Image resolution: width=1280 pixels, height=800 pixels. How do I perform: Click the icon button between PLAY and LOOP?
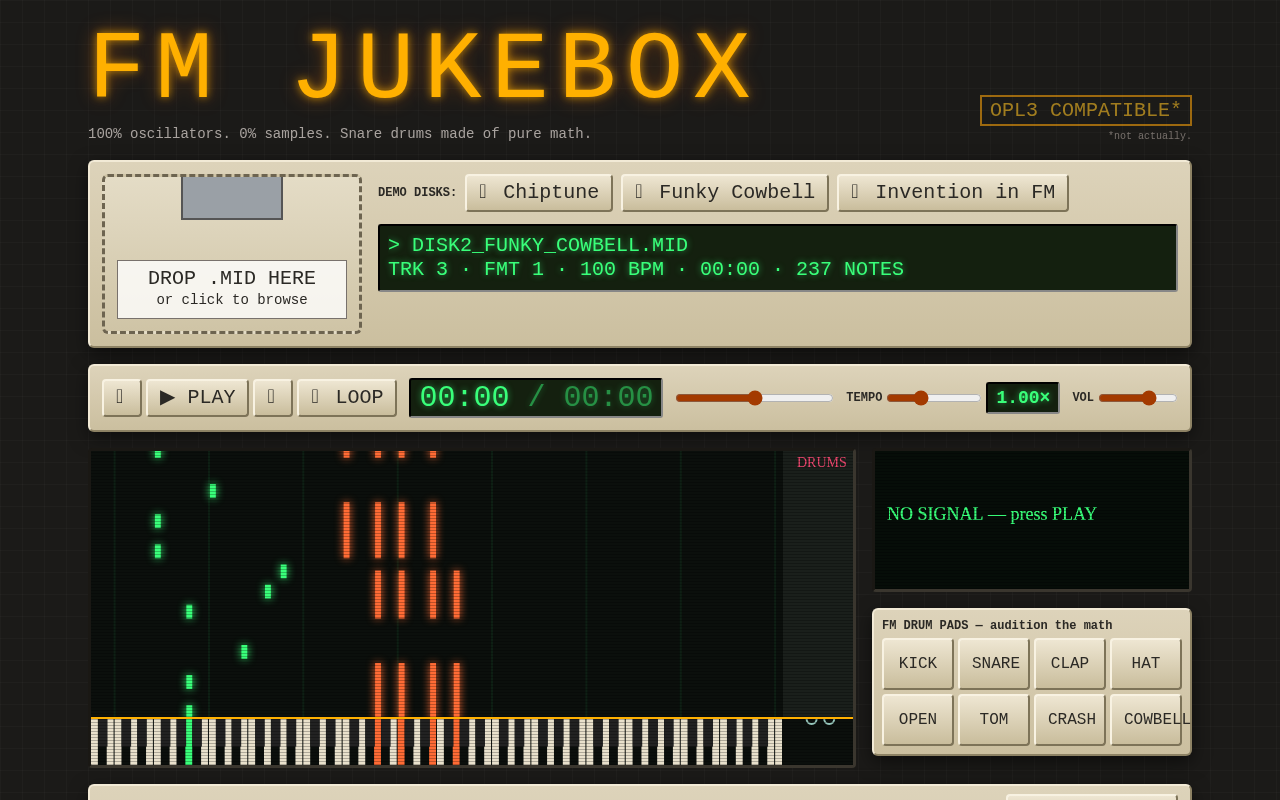(273, 398)
